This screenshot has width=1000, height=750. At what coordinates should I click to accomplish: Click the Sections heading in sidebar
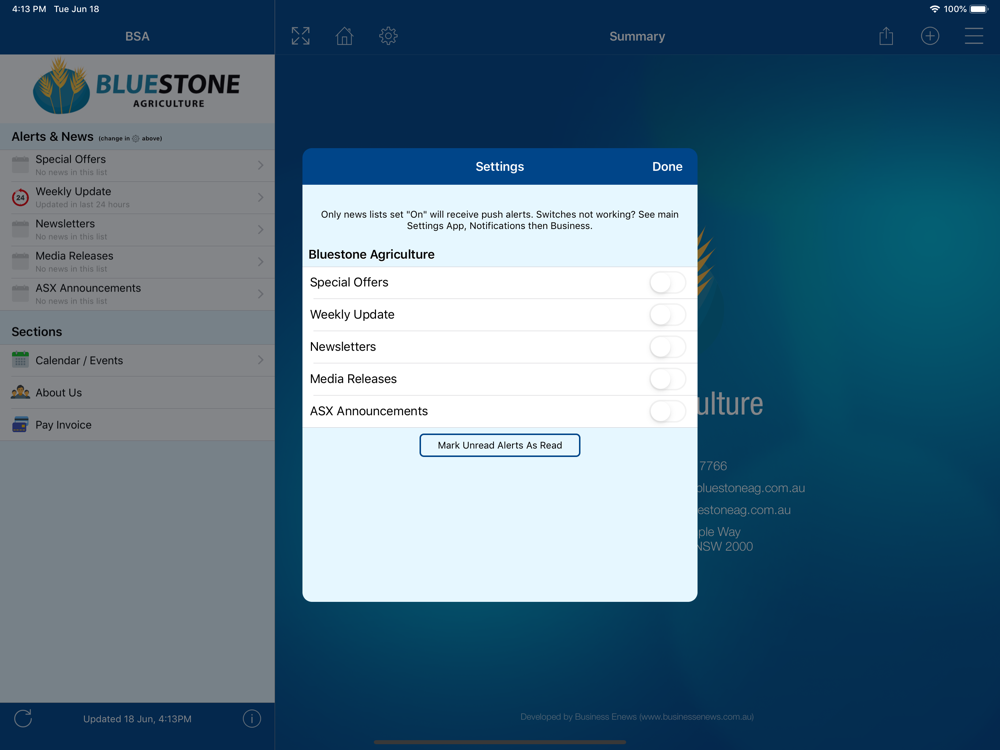pyautogui.click(x=36, y=332)
